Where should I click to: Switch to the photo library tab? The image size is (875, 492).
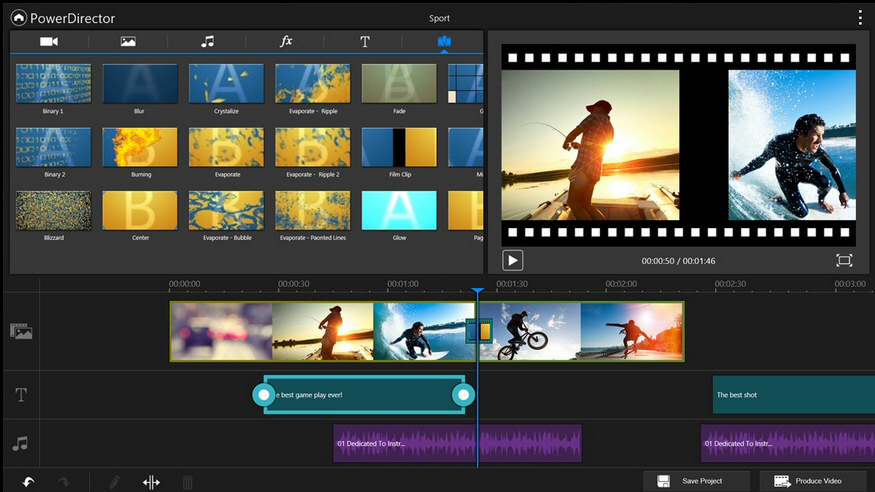point(128,42)
